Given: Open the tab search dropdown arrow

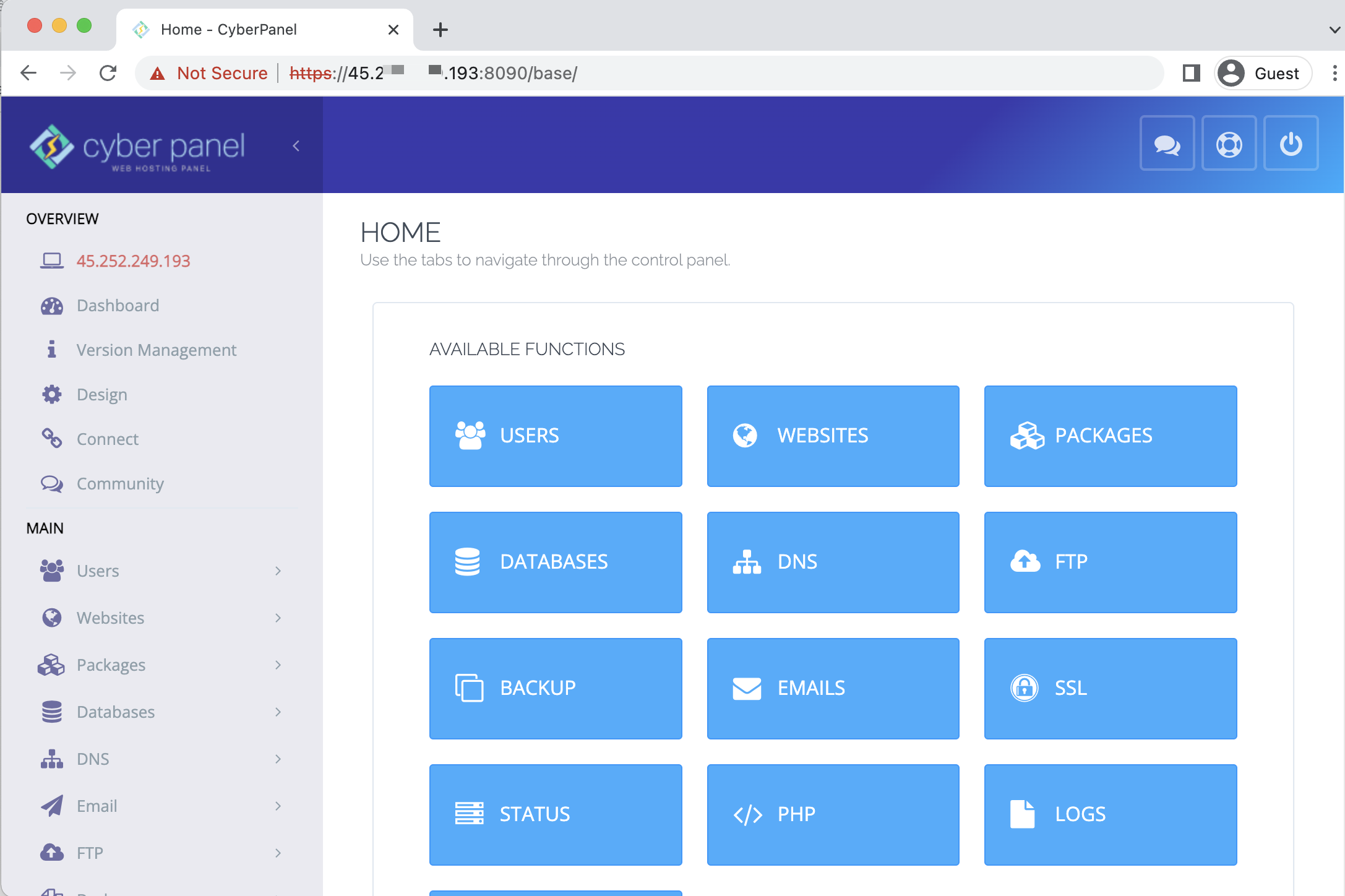Looking at the screenshot, I should (x=1334, y=29).
